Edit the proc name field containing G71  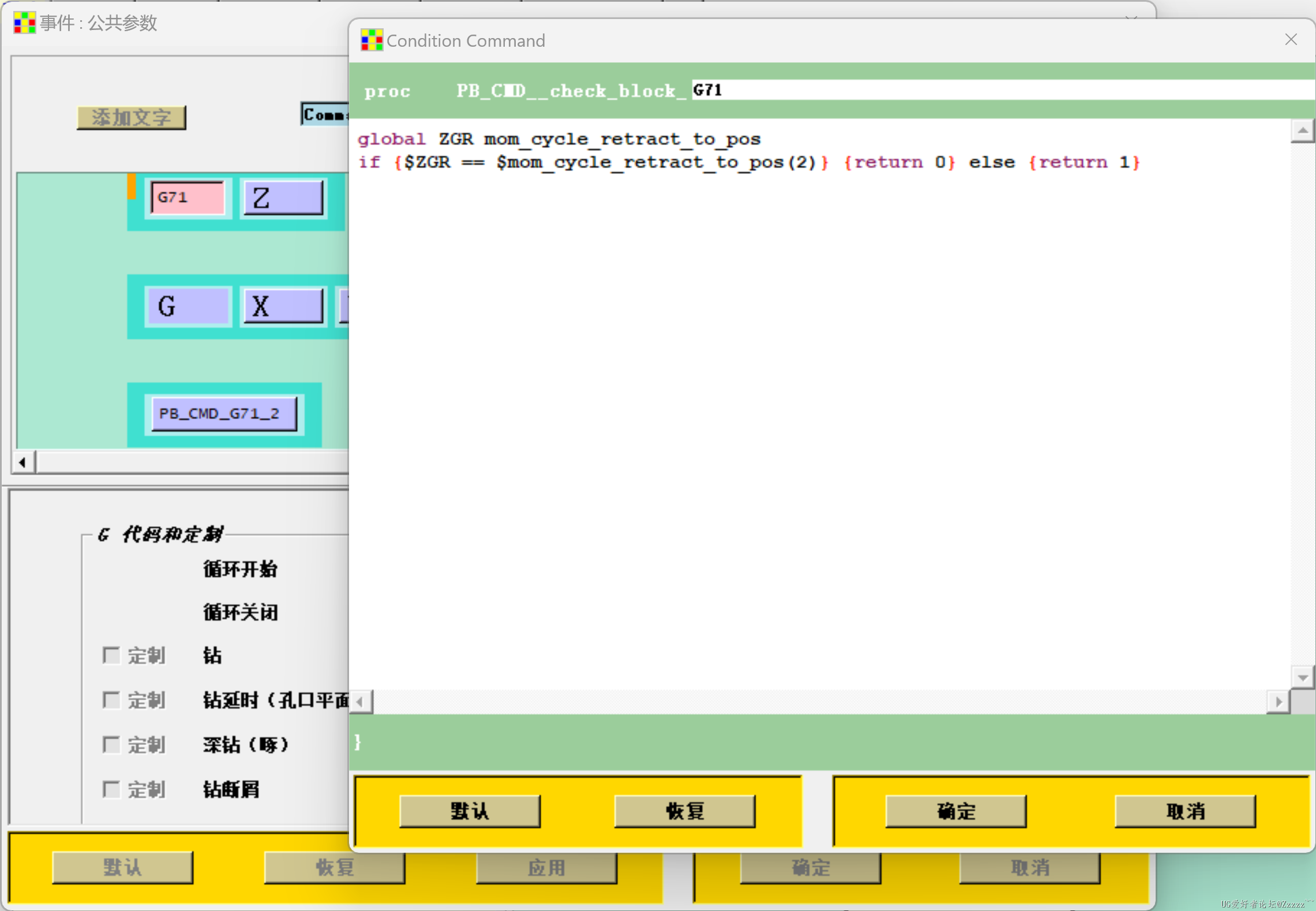(x=1003, y=90)
